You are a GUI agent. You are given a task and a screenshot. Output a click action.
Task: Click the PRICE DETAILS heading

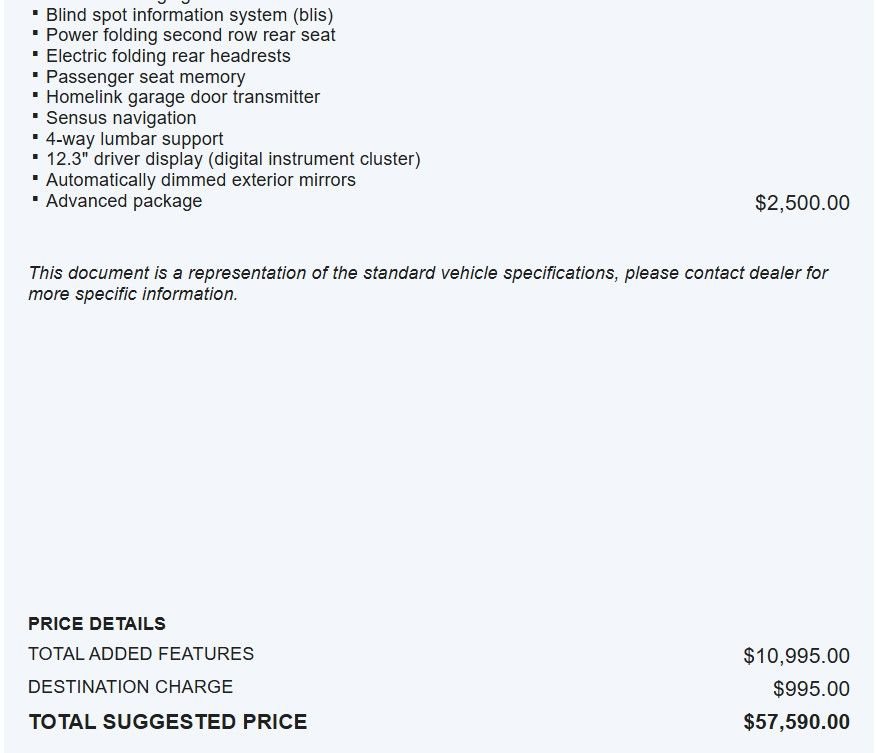coord(97,624)
